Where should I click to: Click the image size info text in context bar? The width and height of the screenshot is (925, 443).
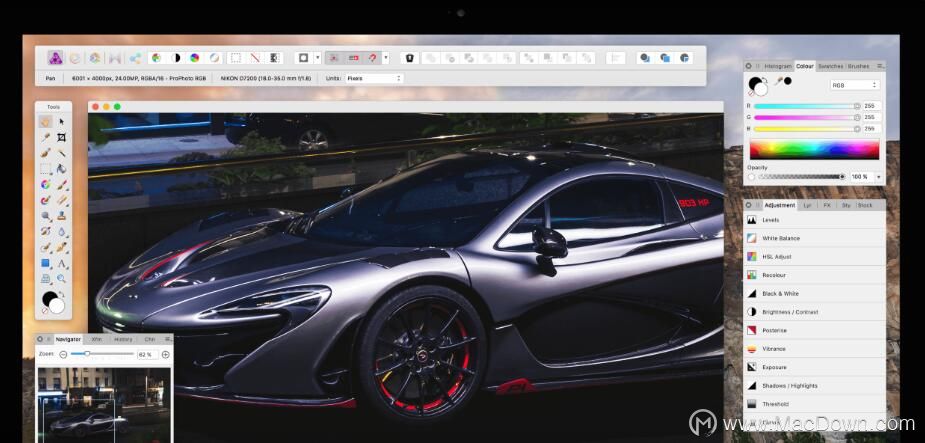click(139, 78)
